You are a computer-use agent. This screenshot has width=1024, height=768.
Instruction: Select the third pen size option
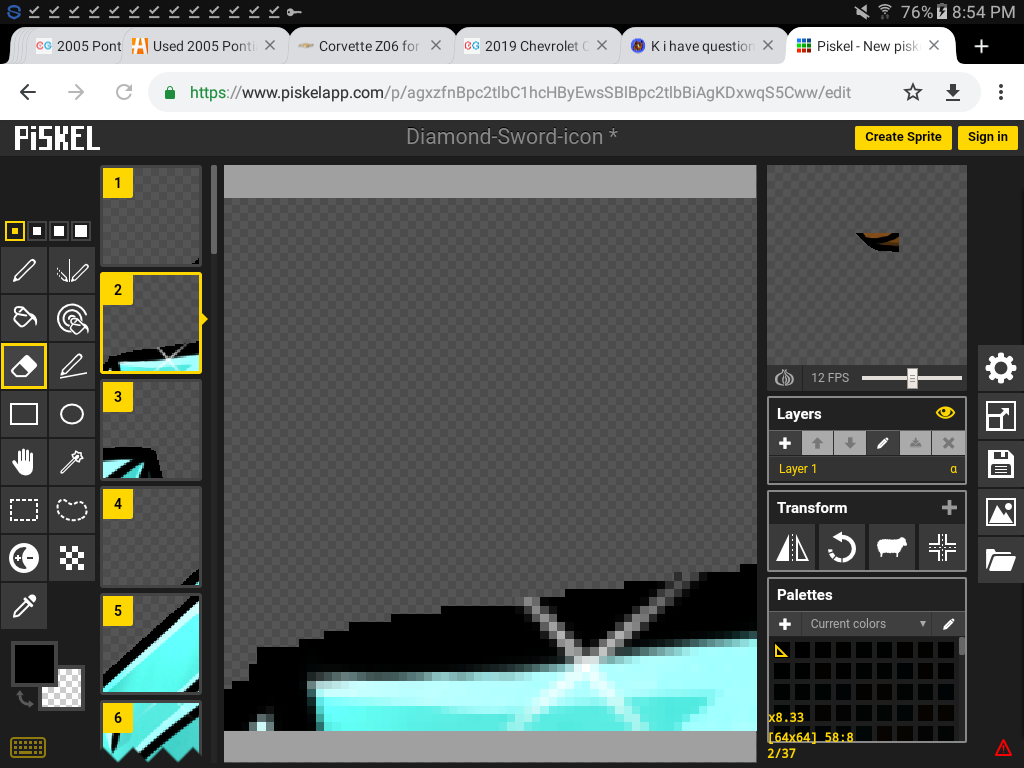[59, 231]
